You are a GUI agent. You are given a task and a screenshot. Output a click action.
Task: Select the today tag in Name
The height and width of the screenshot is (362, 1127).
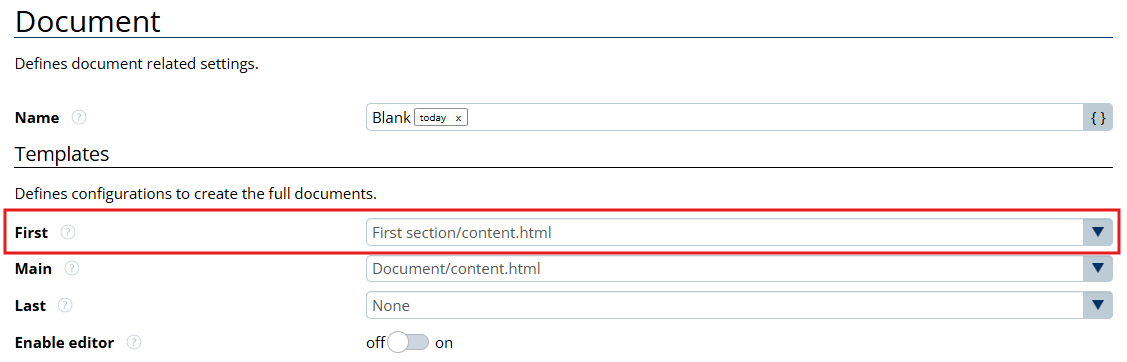433,118
